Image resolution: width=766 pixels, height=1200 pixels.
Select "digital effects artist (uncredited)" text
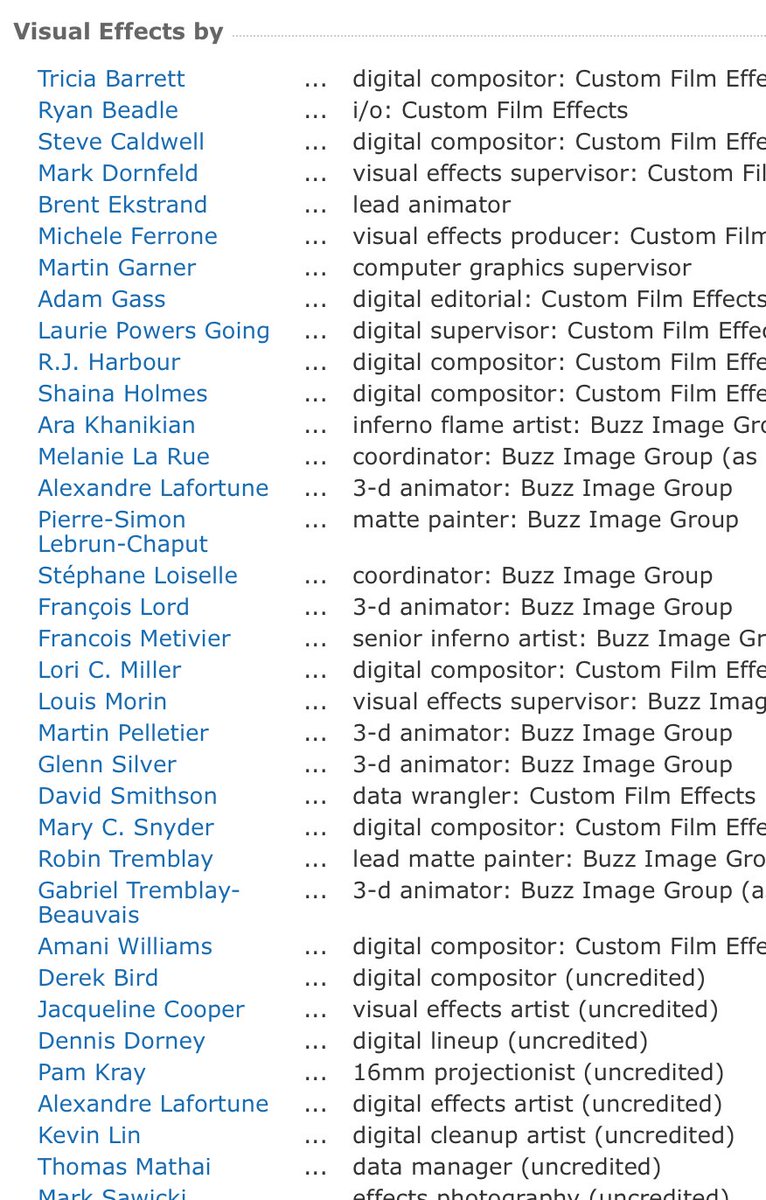(x=537, y=1104)
